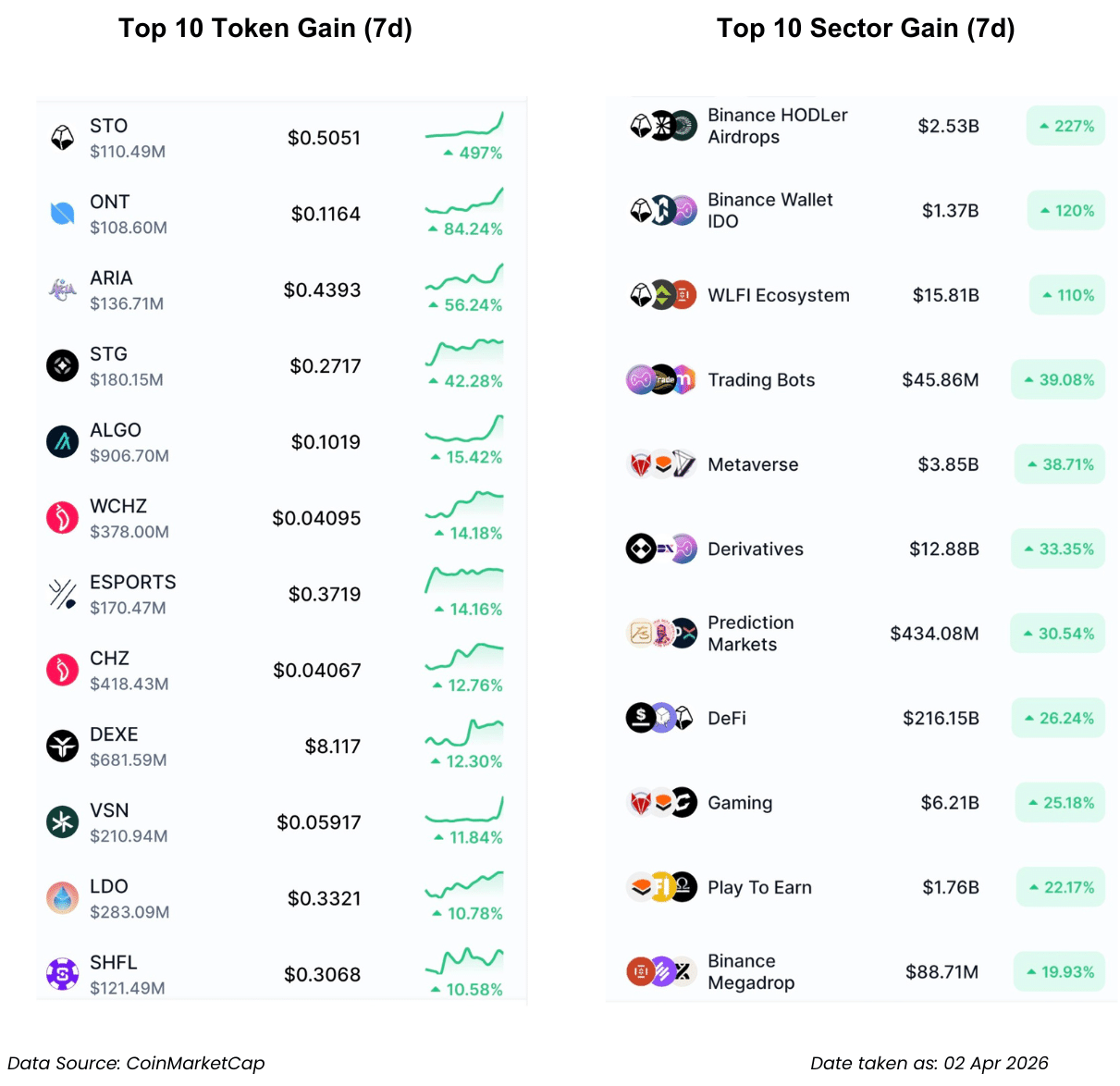1120x1086 pixels.
Task: Click the SHFL purple chip icon
Action: click(62, 973)
